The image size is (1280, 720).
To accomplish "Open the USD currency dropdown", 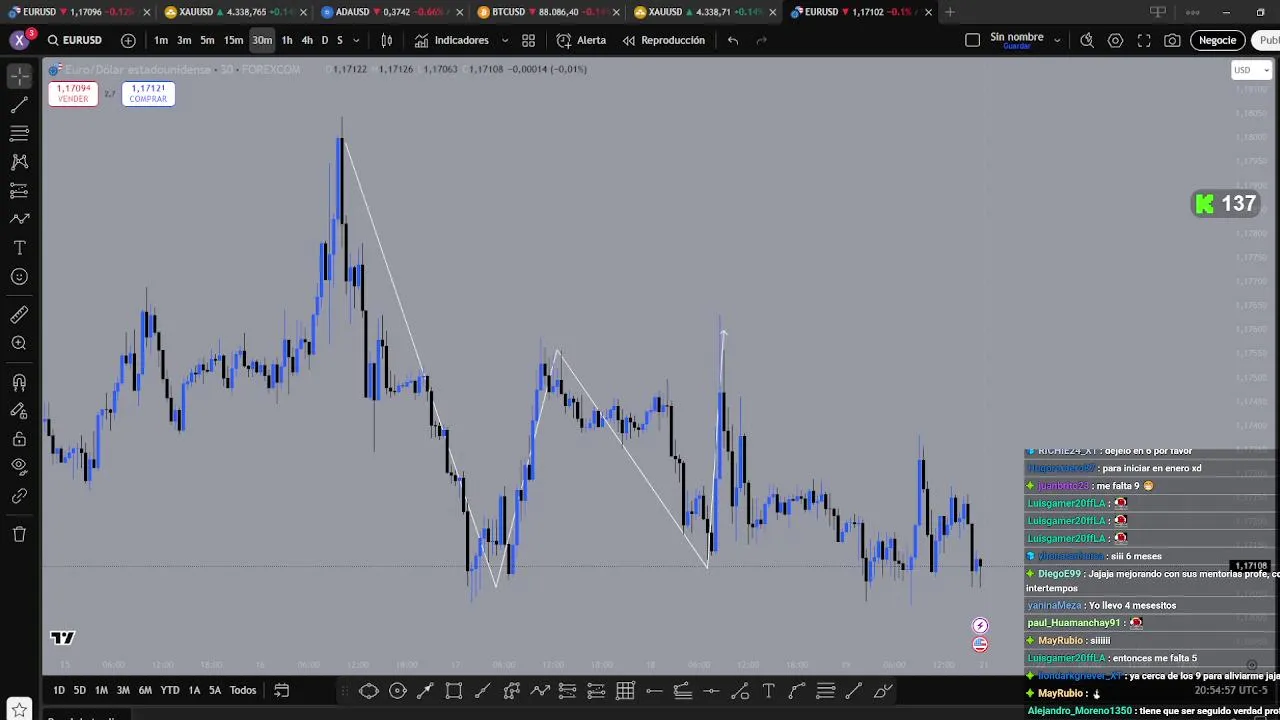I will [1251, 70].
